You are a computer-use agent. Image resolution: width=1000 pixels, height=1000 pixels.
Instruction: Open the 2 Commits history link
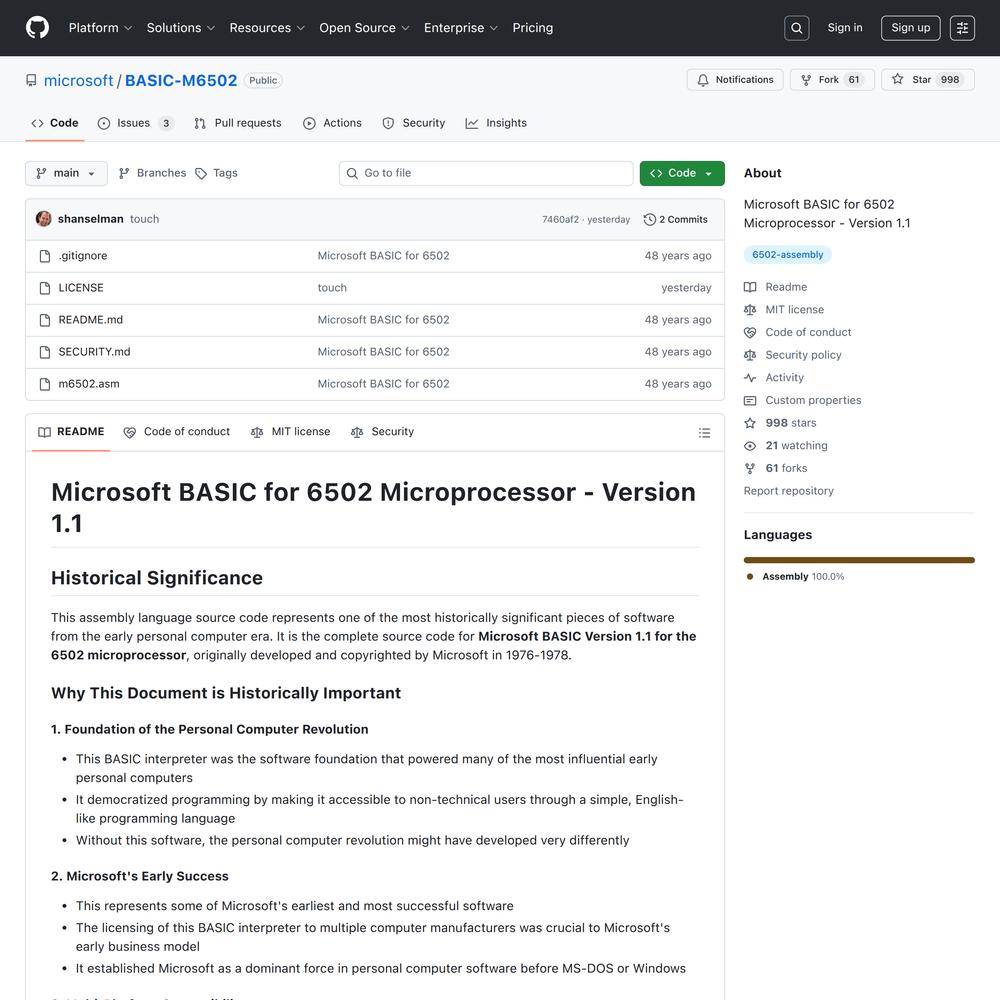(676, 219)
